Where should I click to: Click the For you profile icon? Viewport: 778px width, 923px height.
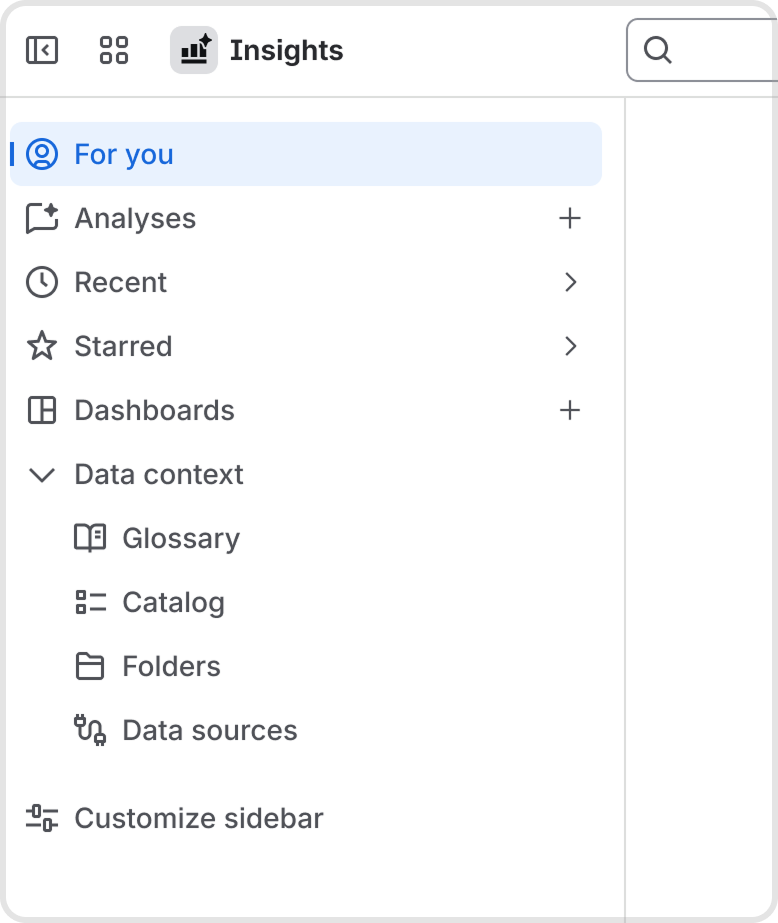(x=42, y=154)
